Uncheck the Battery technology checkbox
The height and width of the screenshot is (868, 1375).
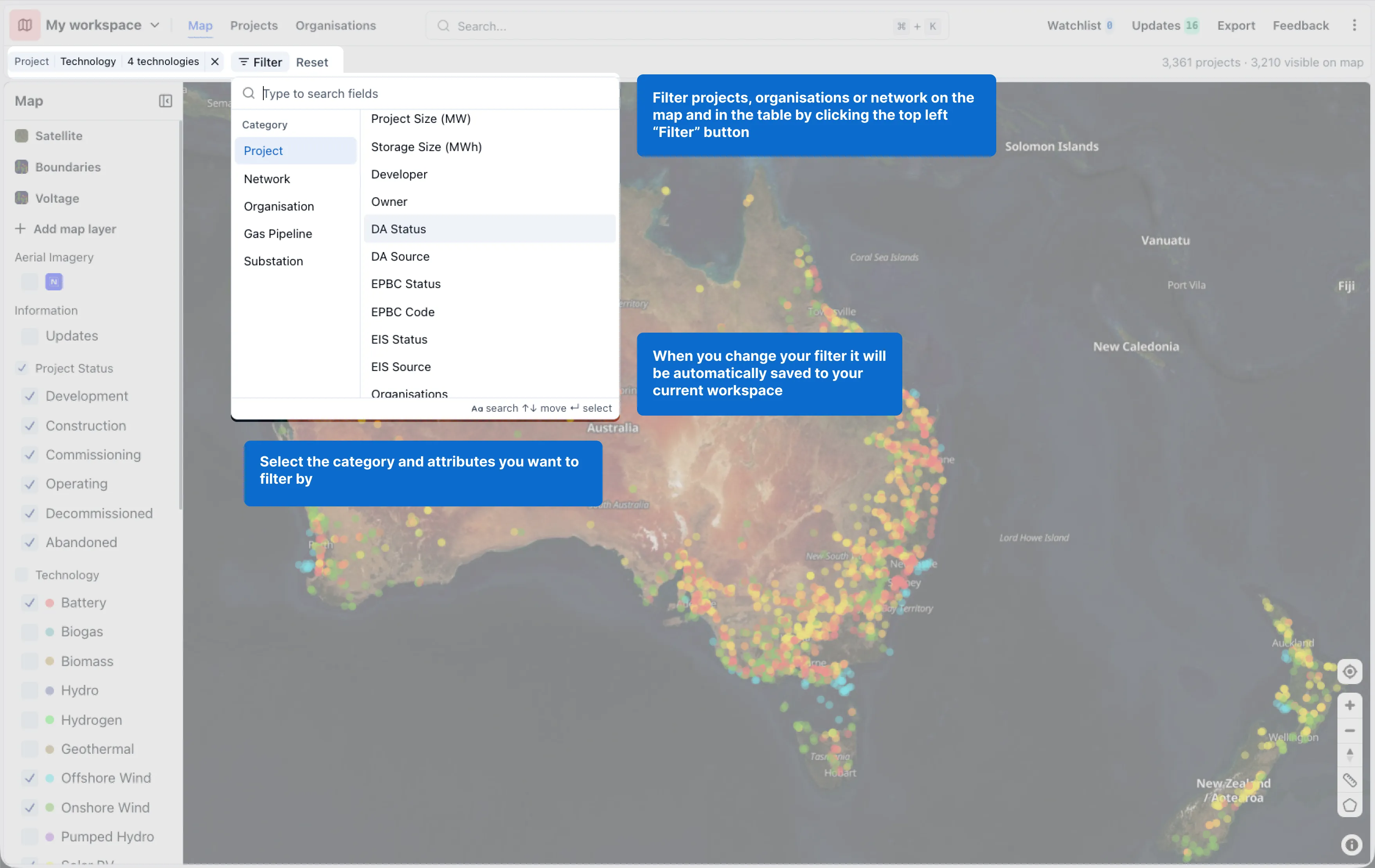pos(30,602)
